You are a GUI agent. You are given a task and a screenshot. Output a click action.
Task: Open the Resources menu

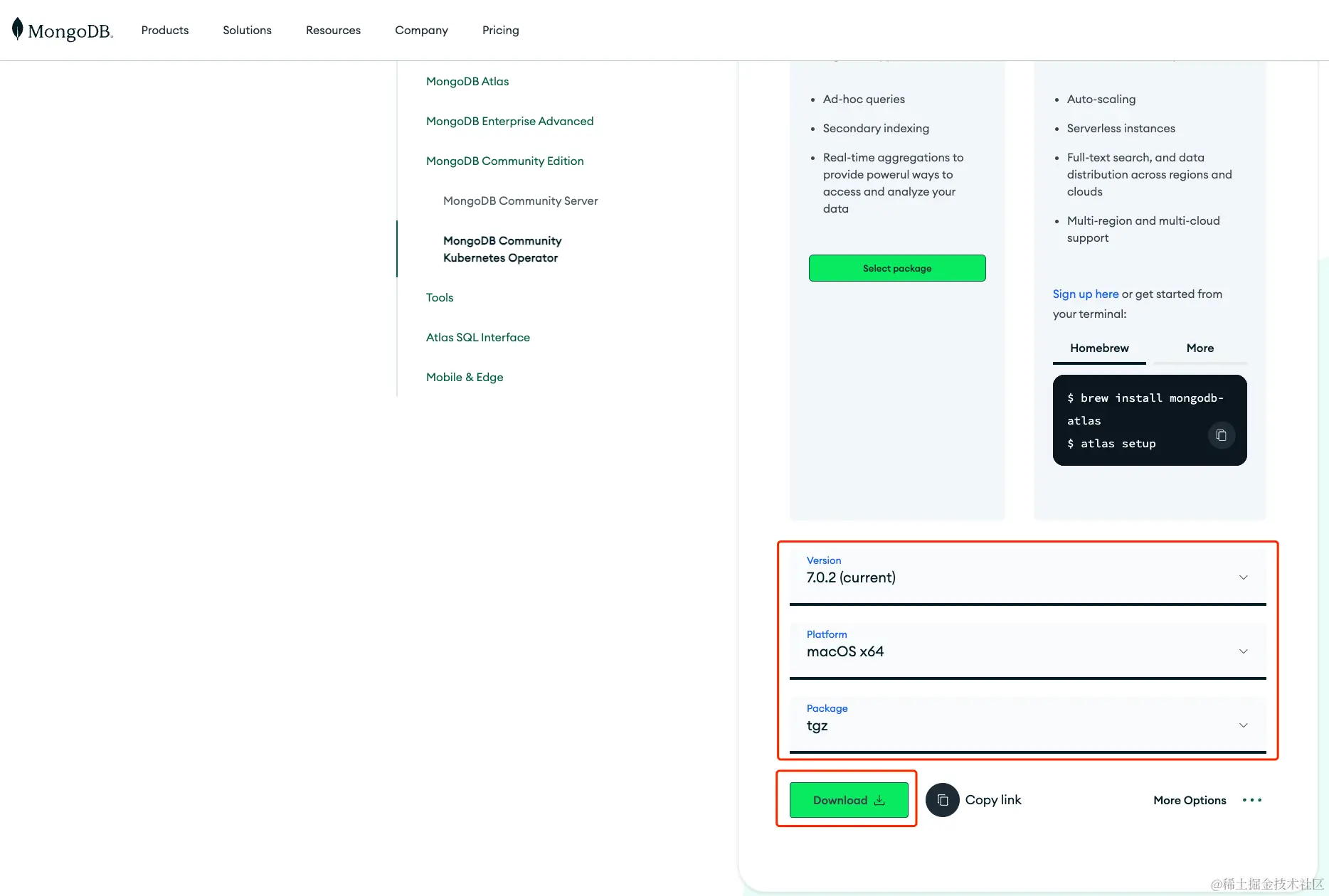[333, 30]
